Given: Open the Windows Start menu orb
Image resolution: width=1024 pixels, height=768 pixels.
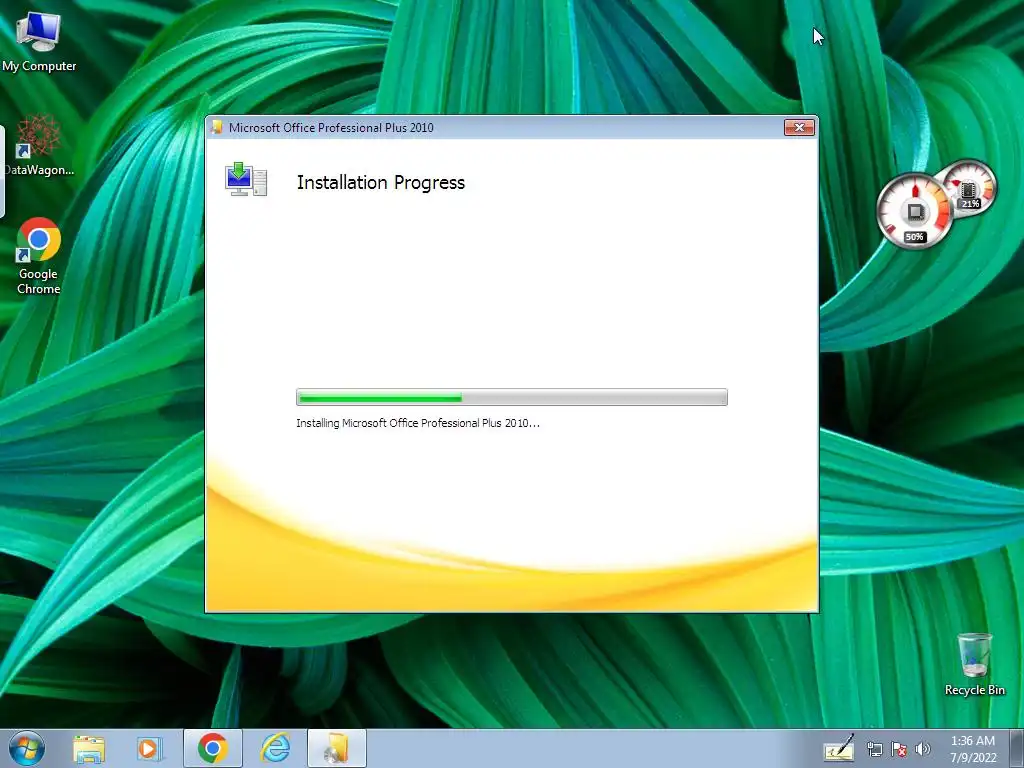Looking at the screenshot, I should pos(27,748).
